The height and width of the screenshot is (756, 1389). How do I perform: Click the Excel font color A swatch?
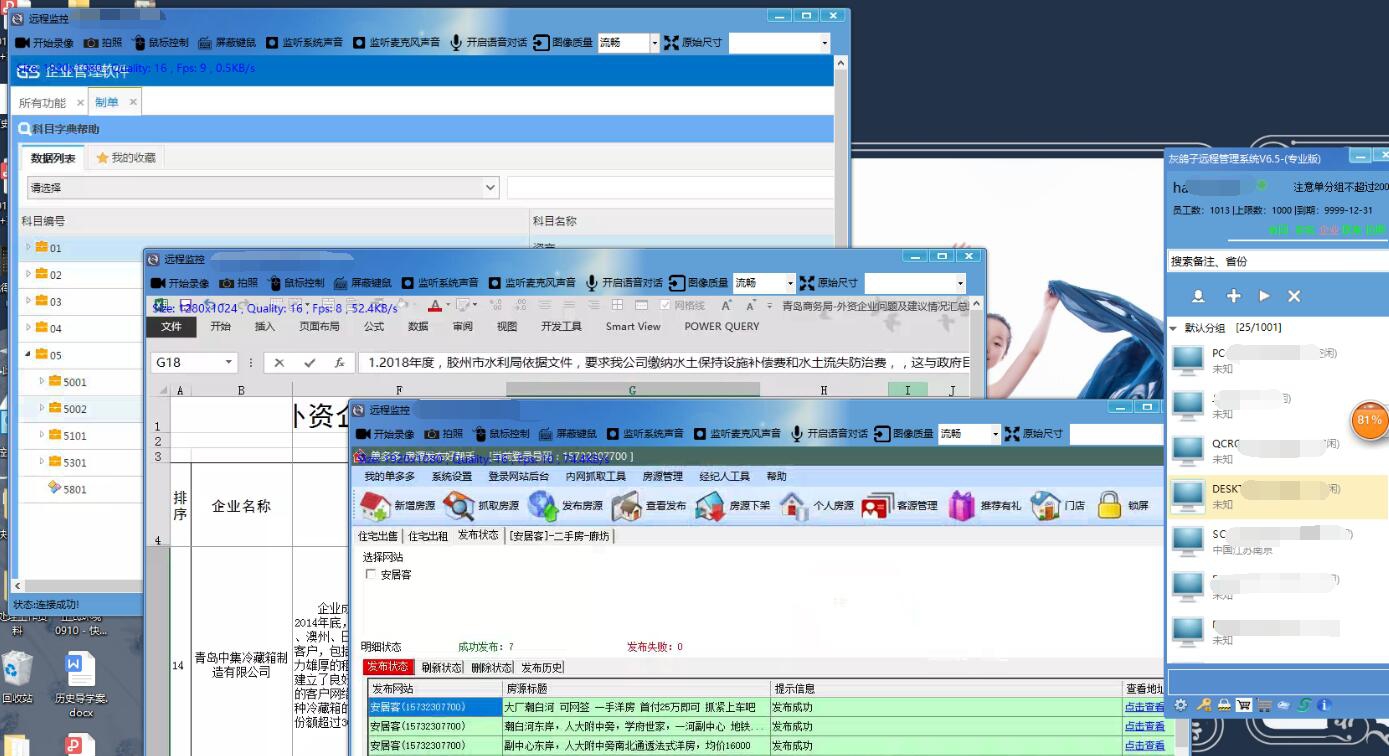tap(434, 305)
